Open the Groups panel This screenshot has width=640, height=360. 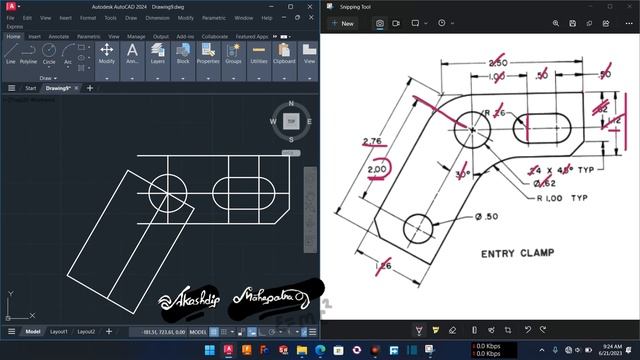click(233, 60)
